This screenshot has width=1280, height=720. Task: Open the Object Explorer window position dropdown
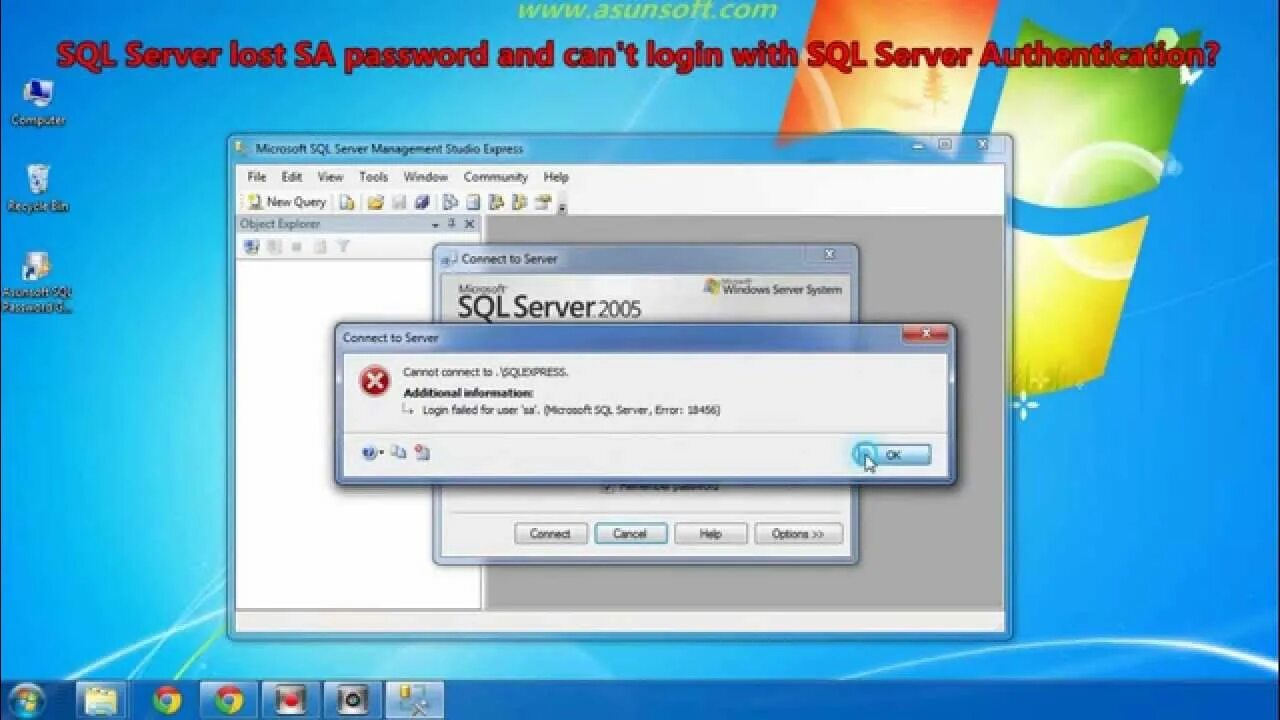(x=435, y=224)
